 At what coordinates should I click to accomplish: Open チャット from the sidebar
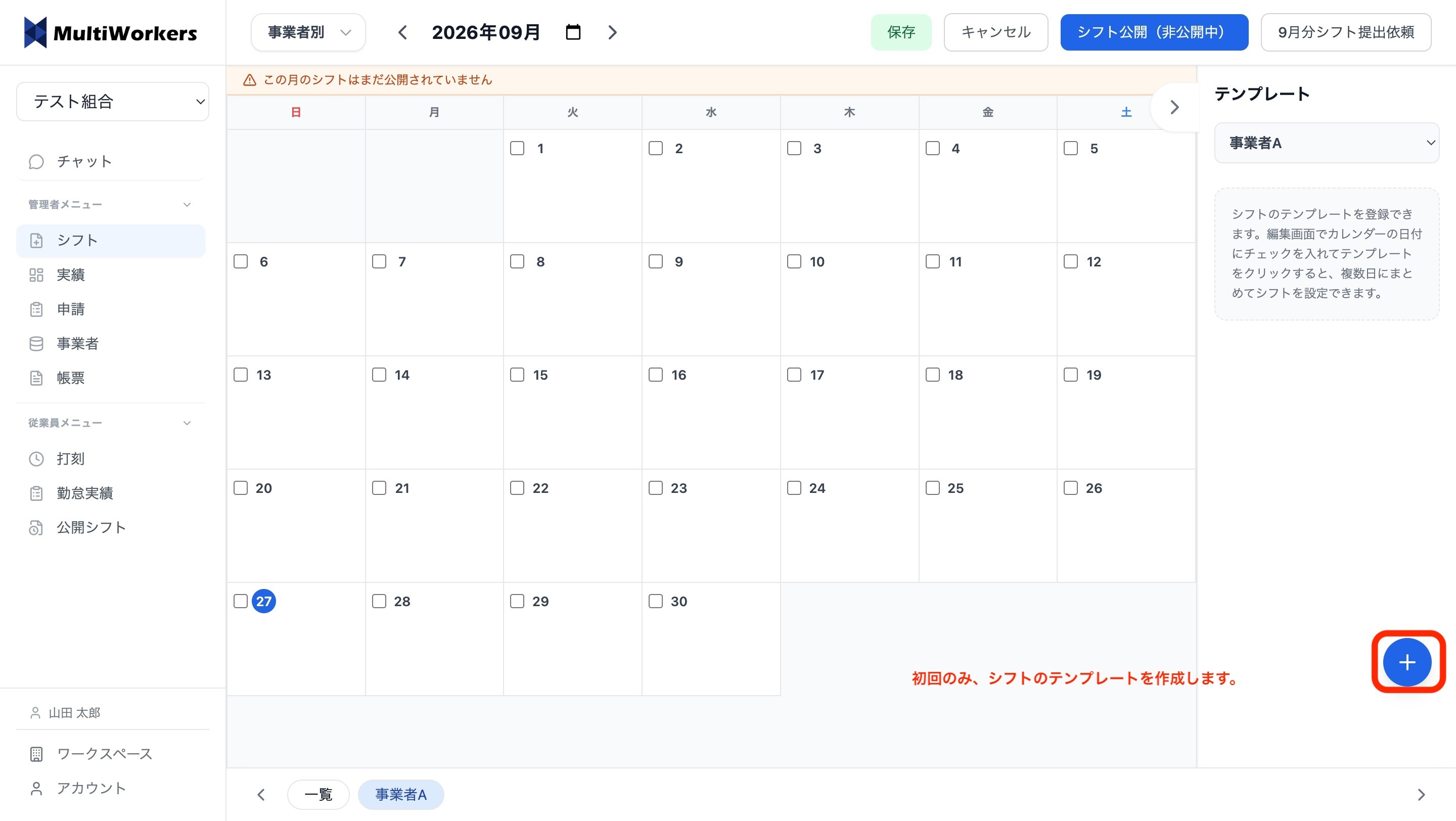click(111, 162)
